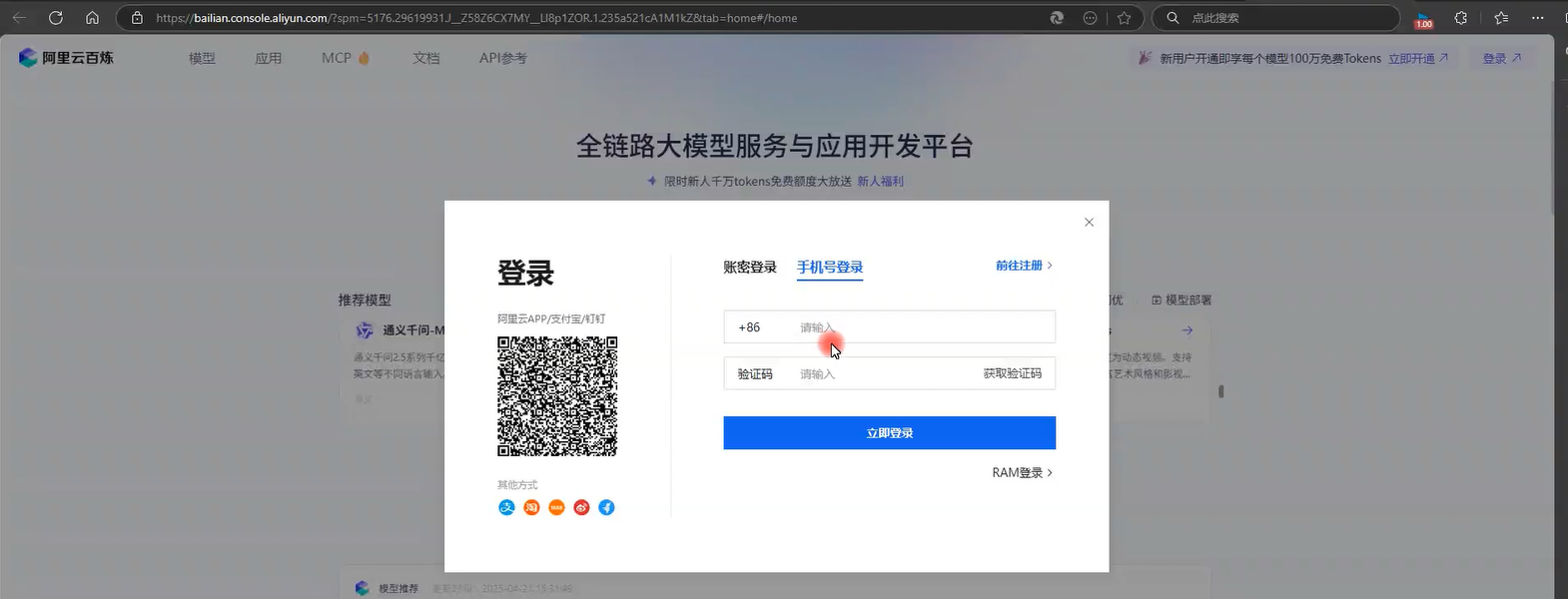
Task: Log in with the DingTalk icon
Action: point(606,507)
